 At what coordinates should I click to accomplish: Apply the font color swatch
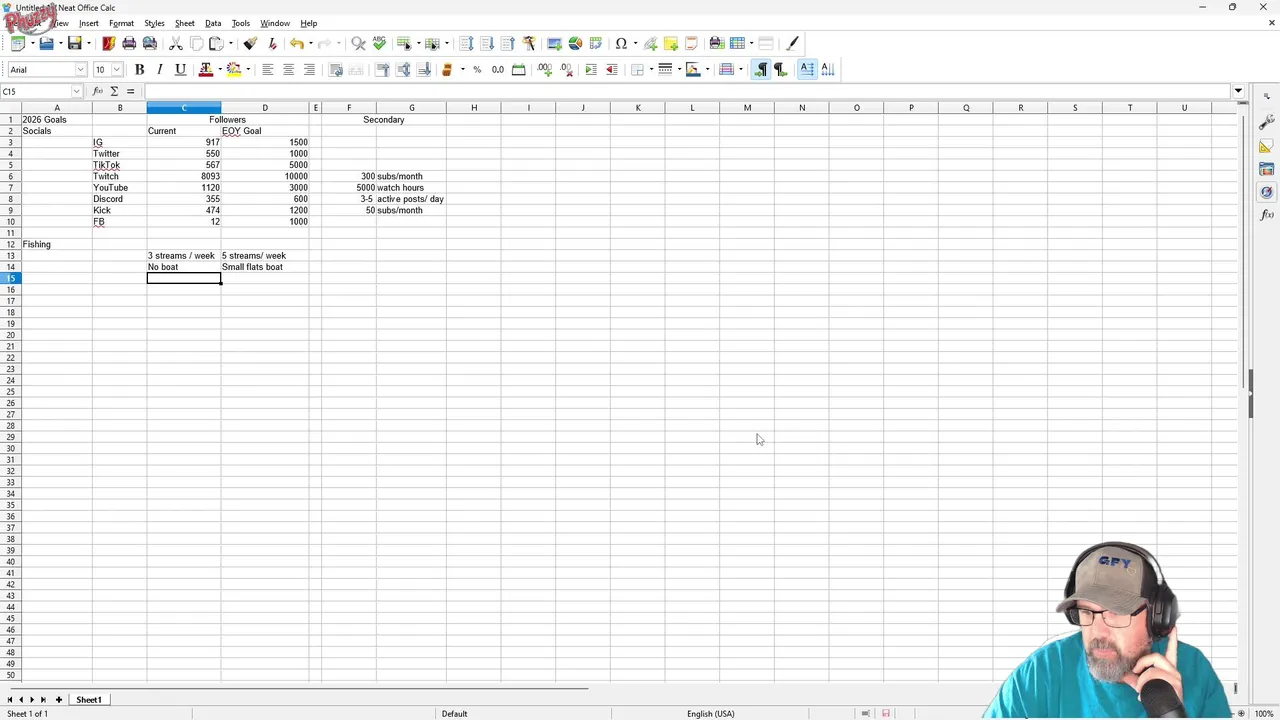coord(206,69)
